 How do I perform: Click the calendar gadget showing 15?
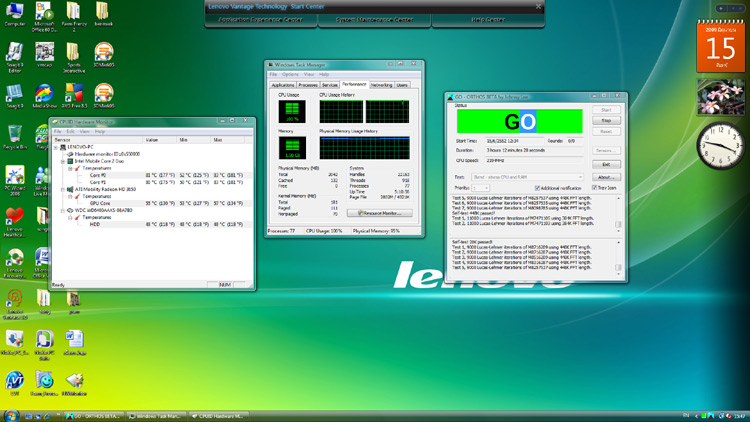pyautogui.click(x=720, y=47)
